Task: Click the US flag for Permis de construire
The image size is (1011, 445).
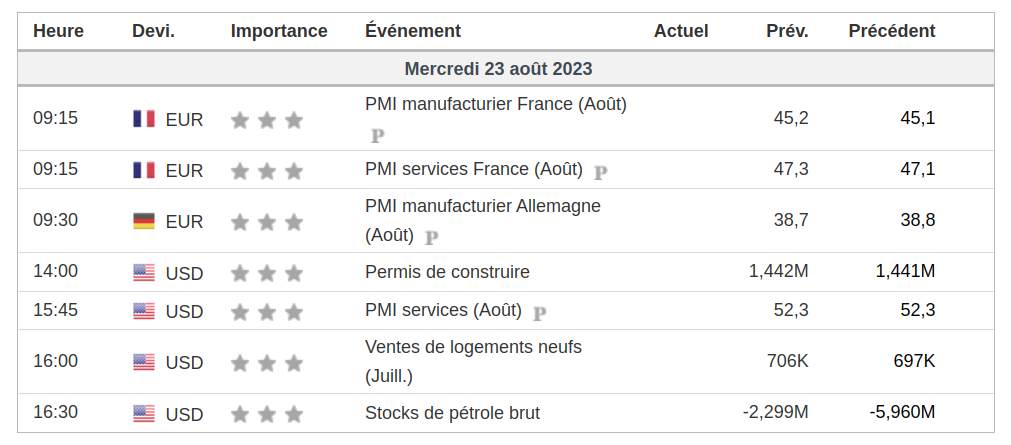Action: (144, 272)
